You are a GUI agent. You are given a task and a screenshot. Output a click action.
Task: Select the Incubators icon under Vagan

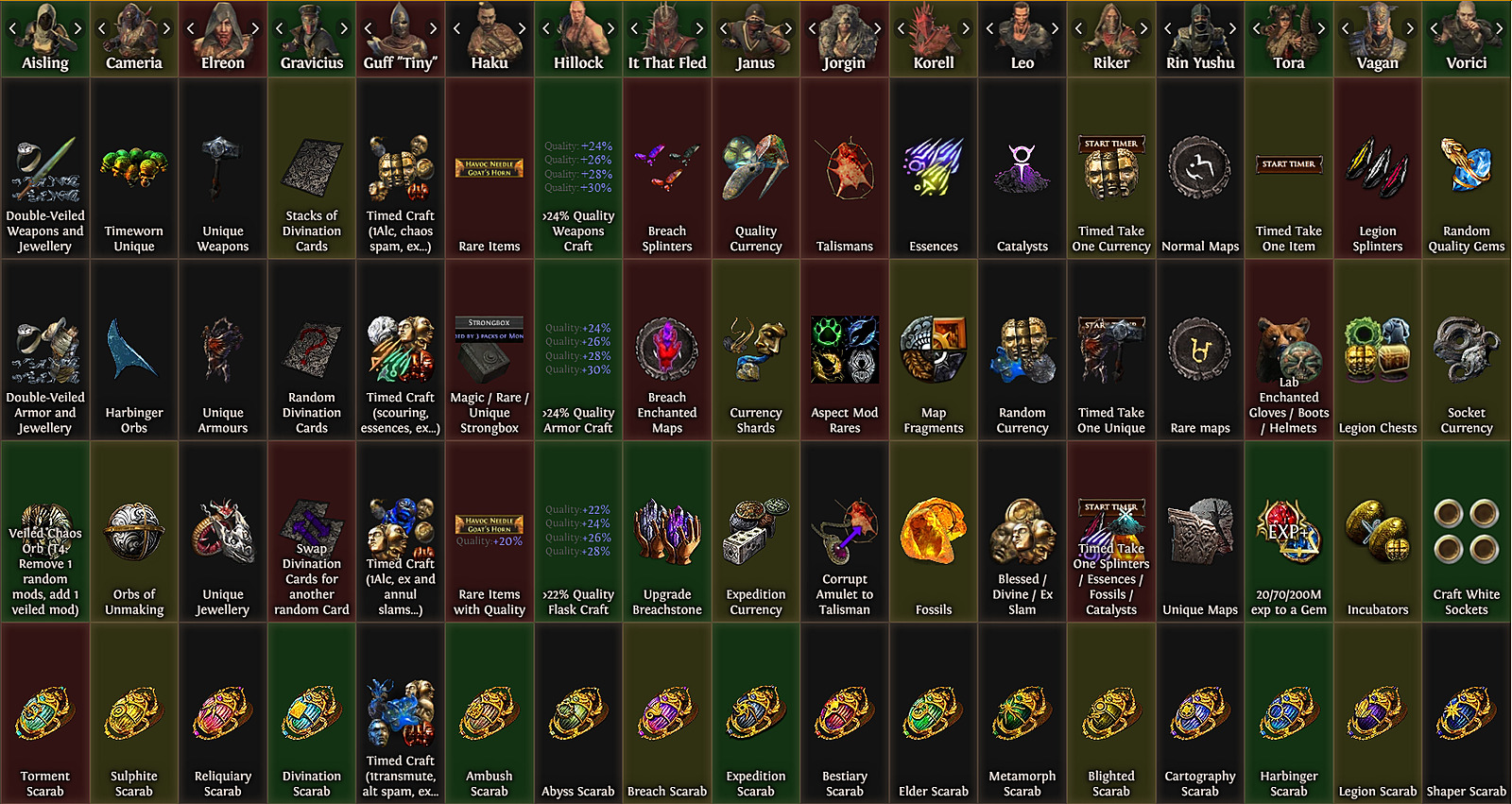click(1377, 532)
